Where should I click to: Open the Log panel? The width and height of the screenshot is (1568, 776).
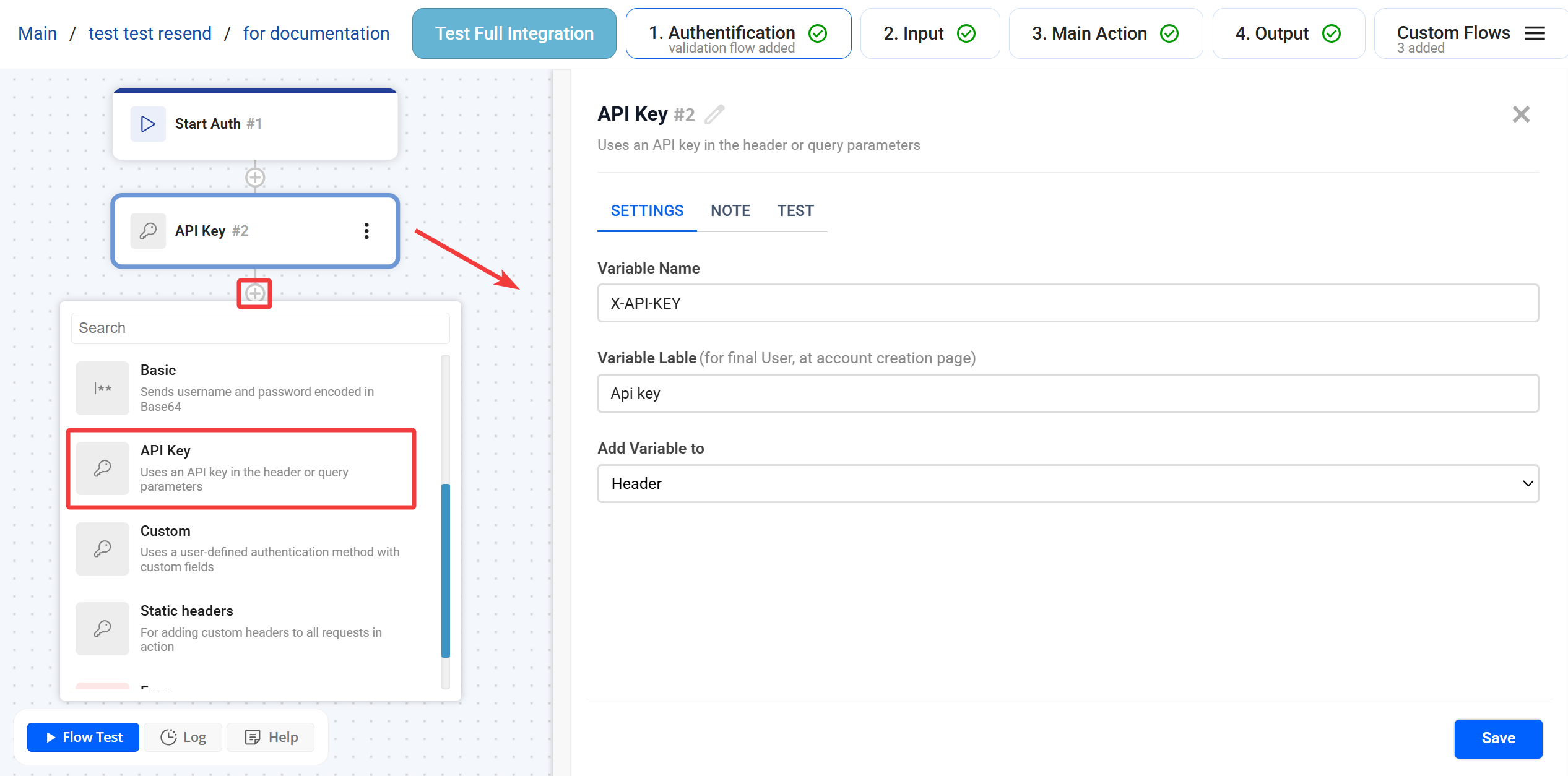[183, 737]
